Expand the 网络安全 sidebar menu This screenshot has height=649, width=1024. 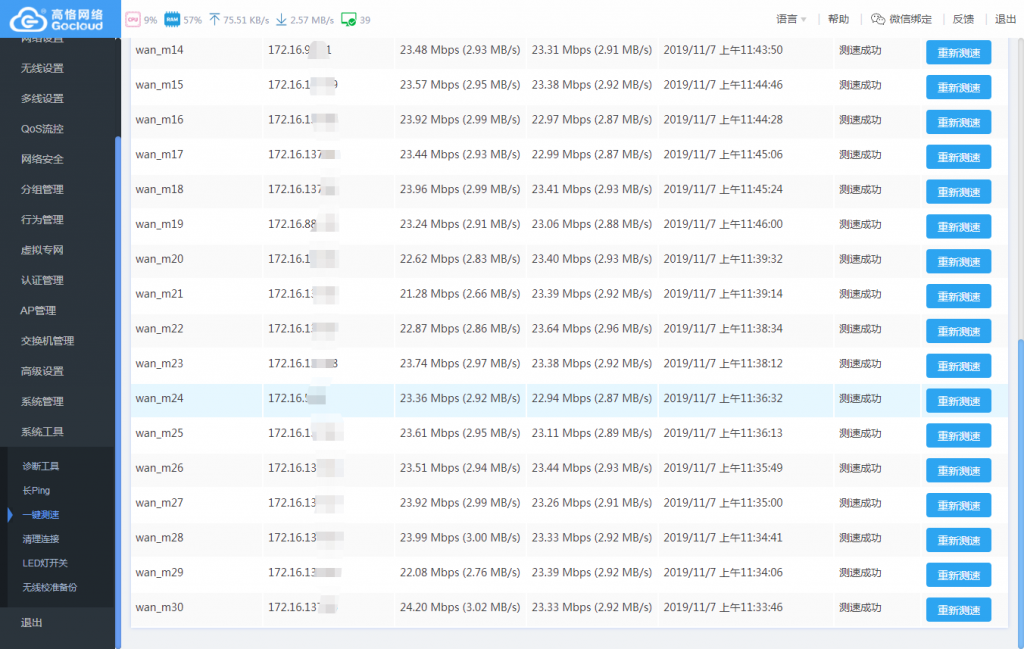tap(42, 159)
